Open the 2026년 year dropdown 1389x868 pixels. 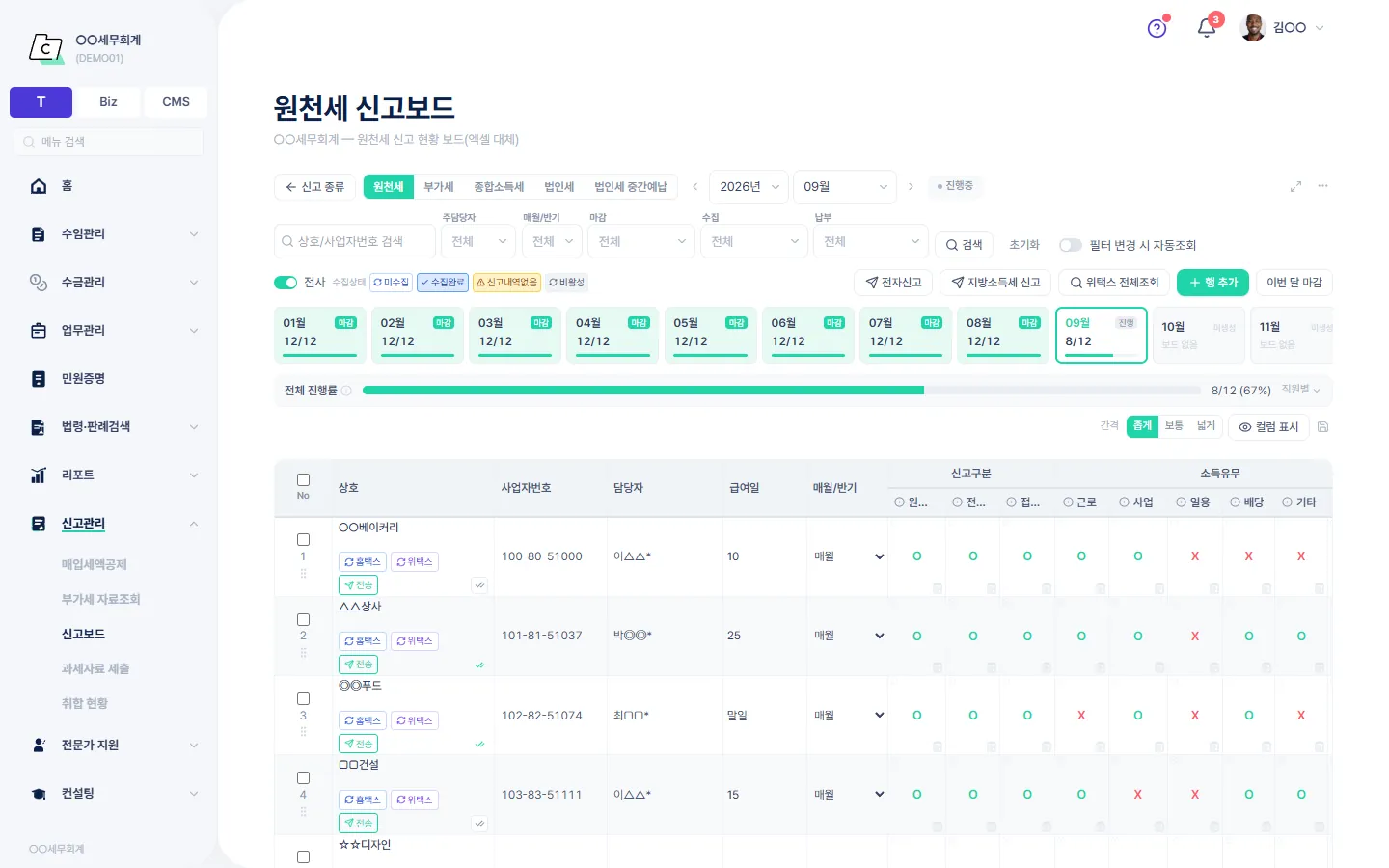749,187
